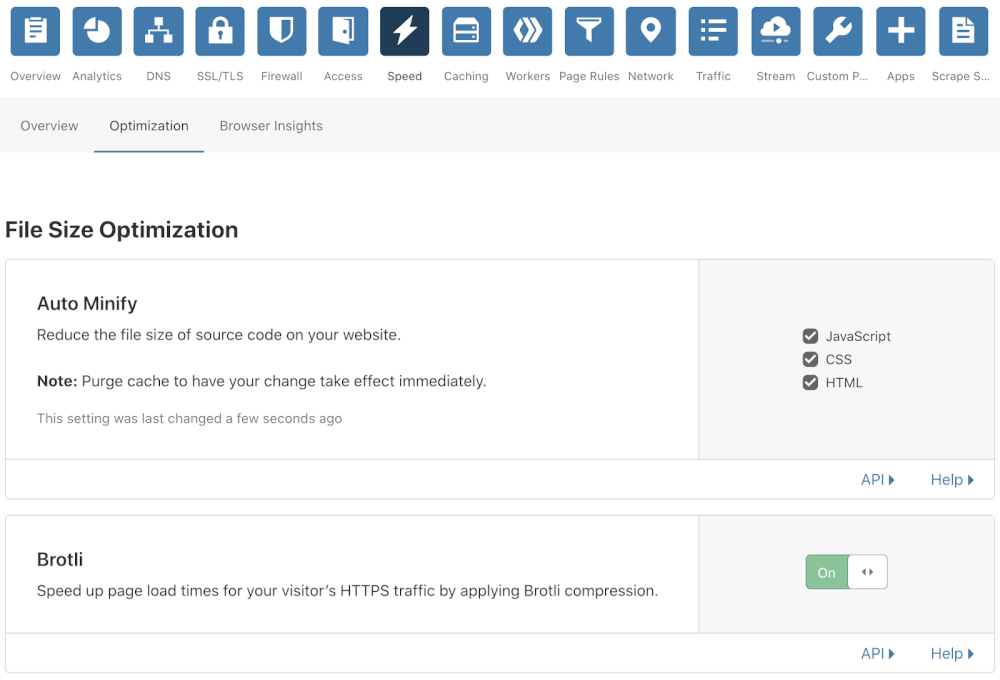Viewport: 1000px width, 680px height.
Task: Expand Help for Brotli
Action: (x=951, y=654)
